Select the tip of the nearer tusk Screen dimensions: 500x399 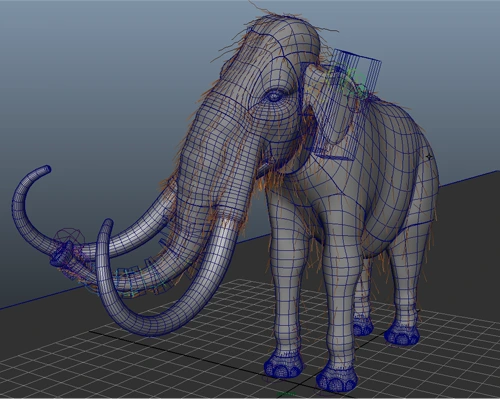tap(108, 224)
